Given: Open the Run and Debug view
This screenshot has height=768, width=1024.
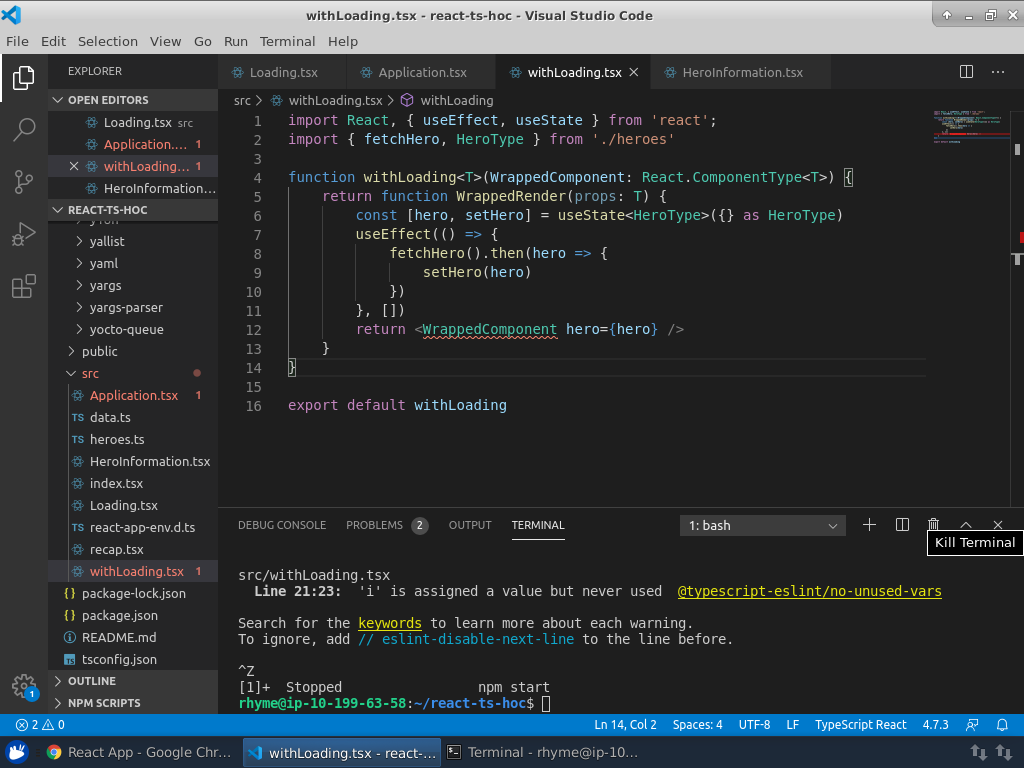Looking at the screenshot, I should point(24,235).
